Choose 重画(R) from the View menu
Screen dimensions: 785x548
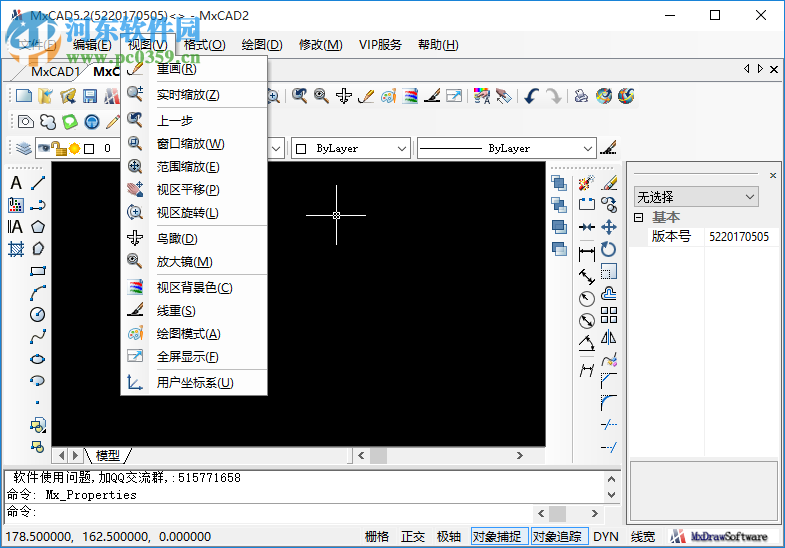pos(194,69)
